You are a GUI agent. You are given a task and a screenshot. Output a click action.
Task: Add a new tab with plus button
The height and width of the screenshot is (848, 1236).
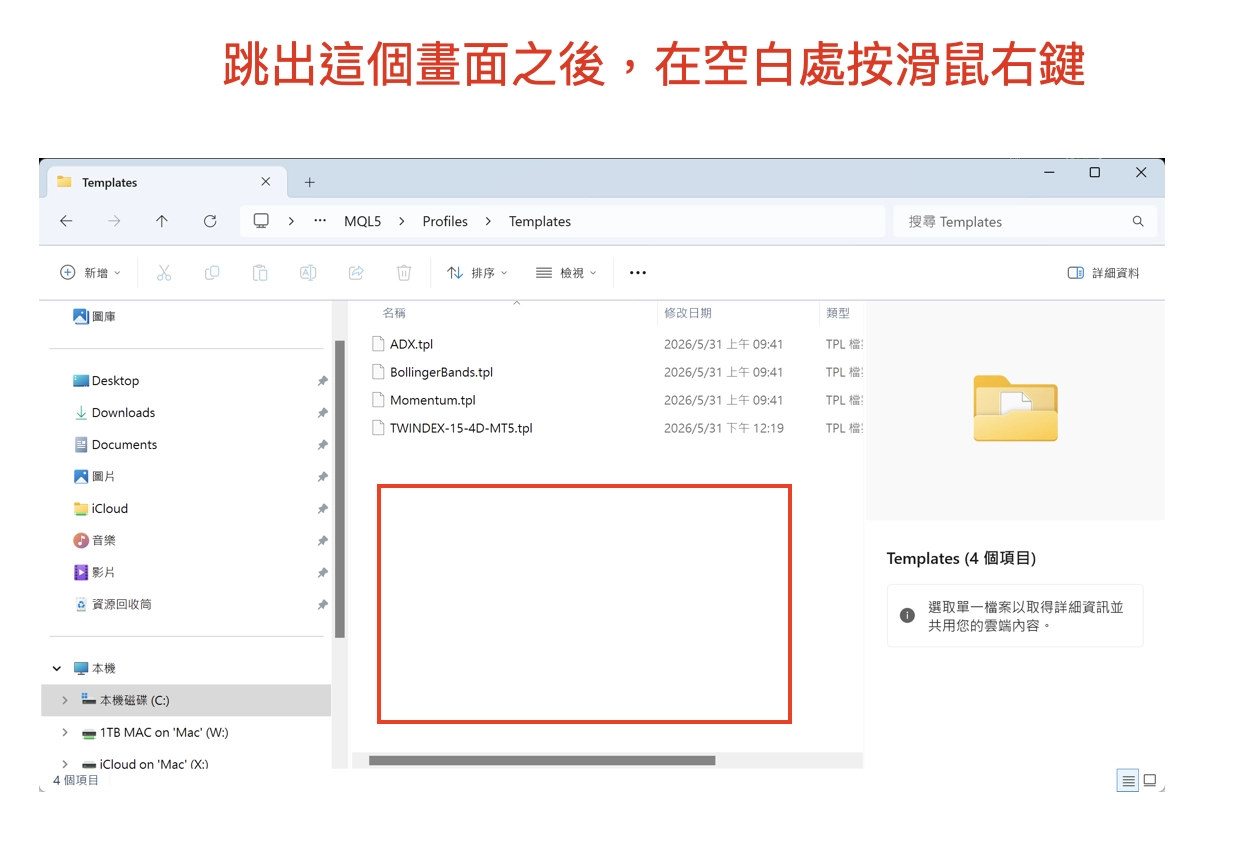(310, 182)
